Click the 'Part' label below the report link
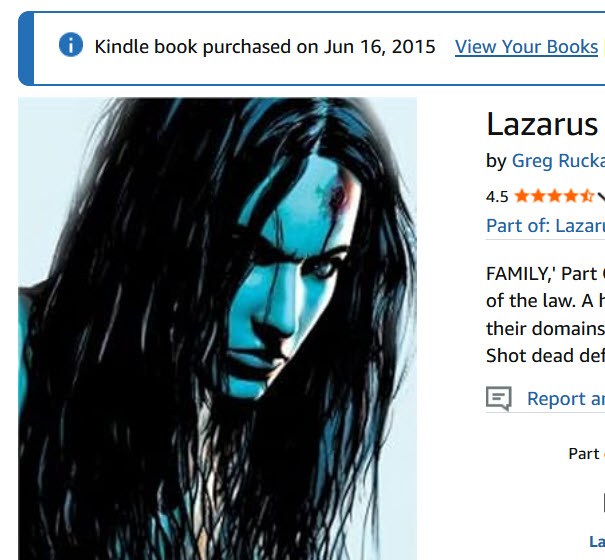Screen dimensions: 605x560 (584, 453)
